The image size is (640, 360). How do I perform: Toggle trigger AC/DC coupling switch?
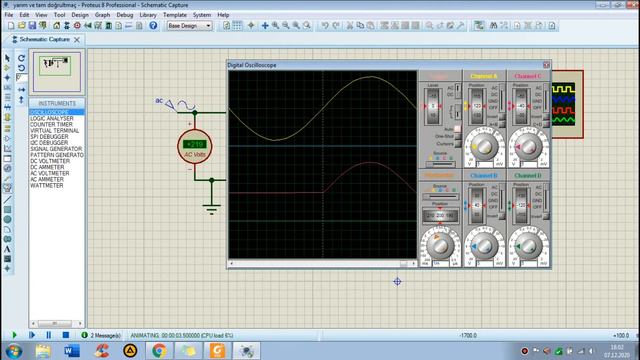tap(458, 91)
